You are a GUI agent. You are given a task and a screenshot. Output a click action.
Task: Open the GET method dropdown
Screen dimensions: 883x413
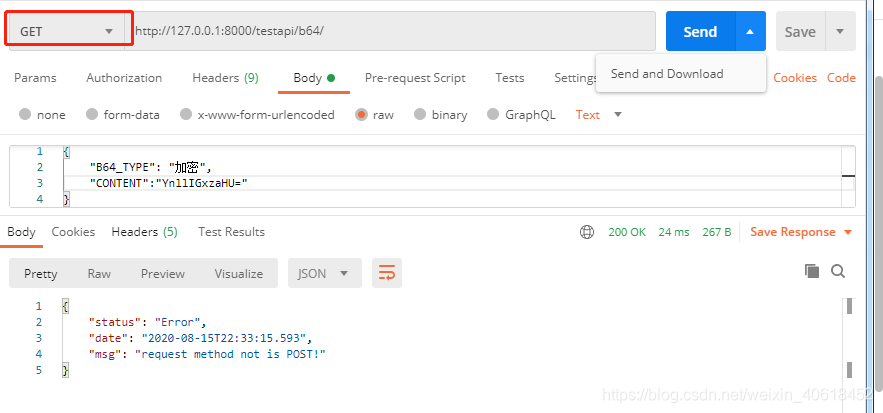click(66, 32)
